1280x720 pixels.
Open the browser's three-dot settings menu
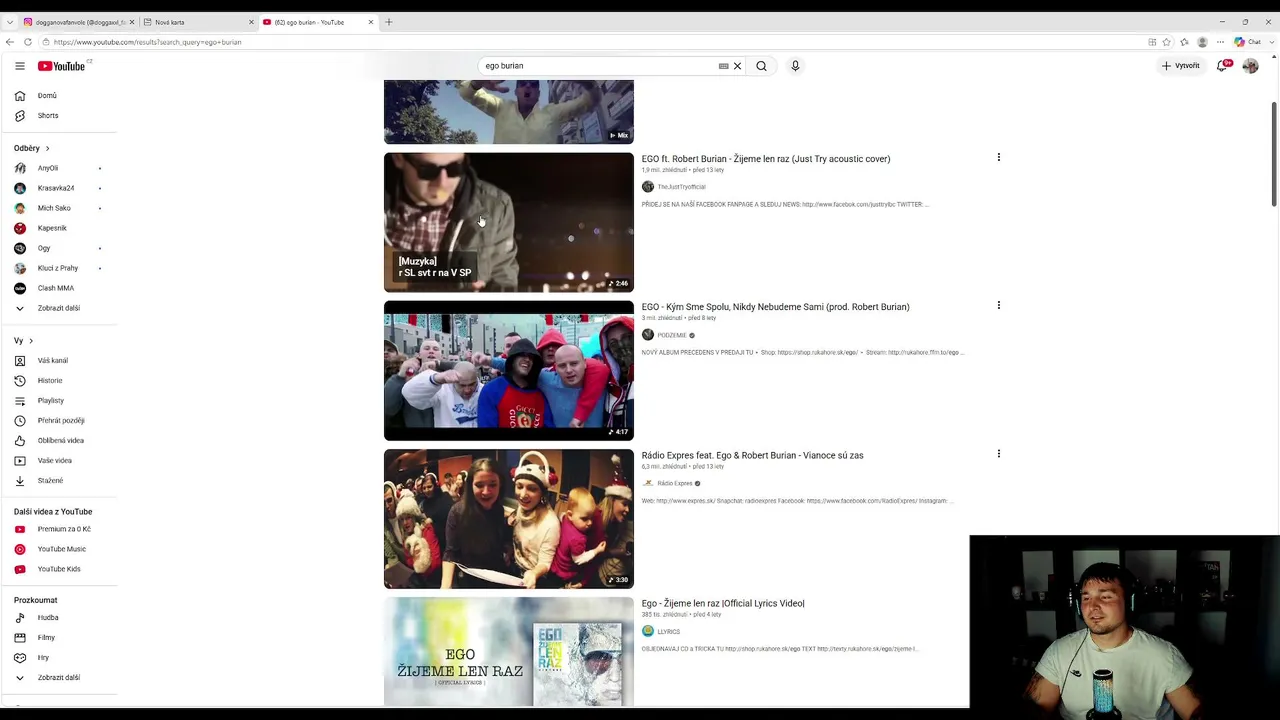[x=1220, y=42]
